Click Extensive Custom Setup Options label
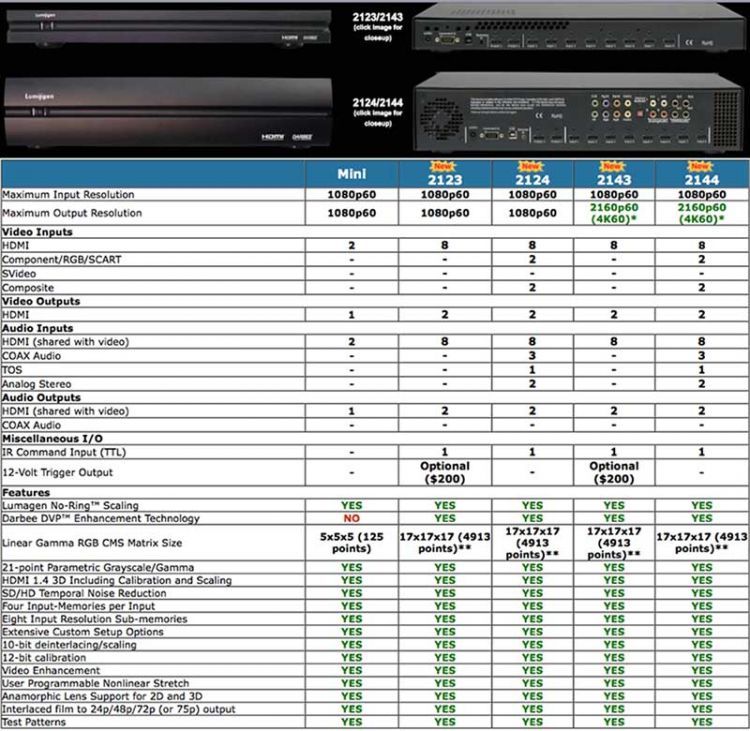750x731 pixels. tap(83, 632)
